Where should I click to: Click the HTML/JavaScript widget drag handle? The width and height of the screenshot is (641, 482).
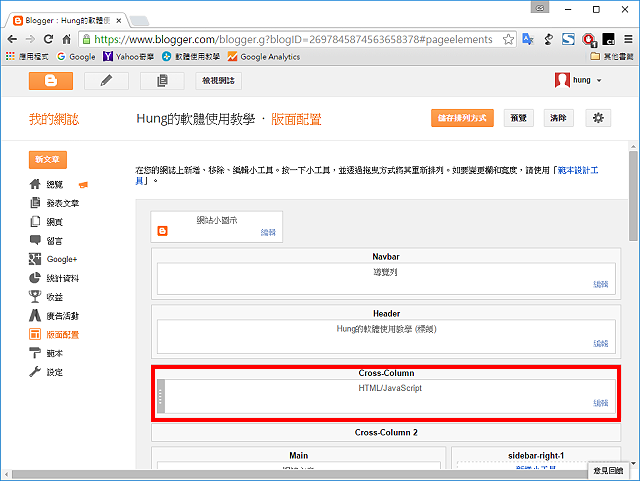161,396
